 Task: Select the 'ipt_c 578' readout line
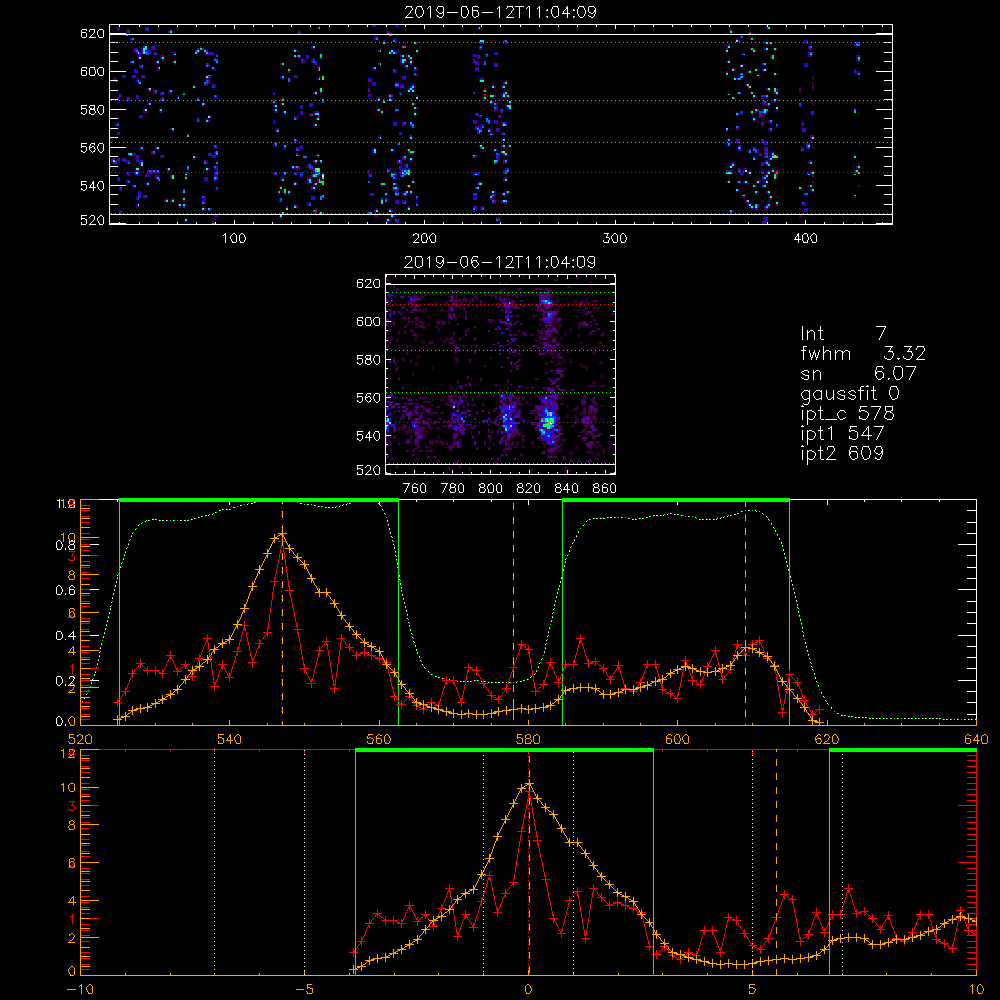(x=848, y=414)
